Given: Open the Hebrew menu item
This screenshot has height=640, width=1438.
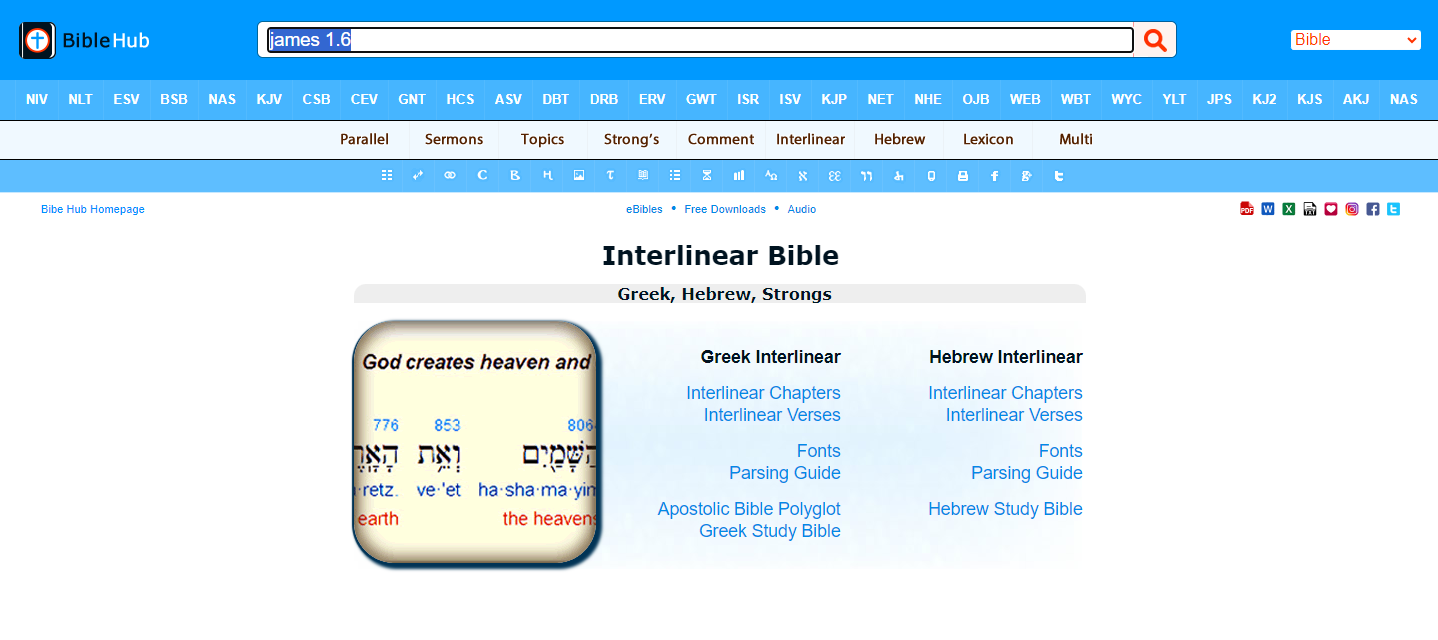Looking at the screenshot, I should click(x=899, y=139).
